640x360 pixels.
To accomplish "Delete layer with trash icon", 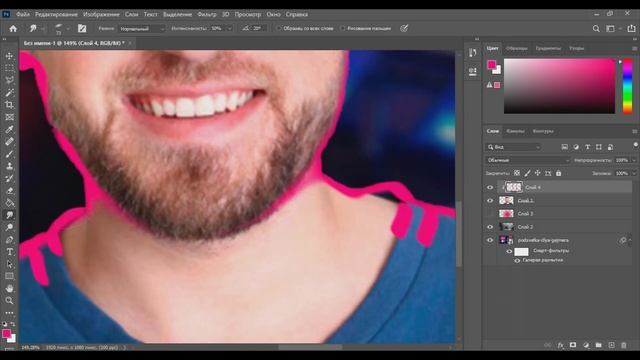I will (624, 345).
